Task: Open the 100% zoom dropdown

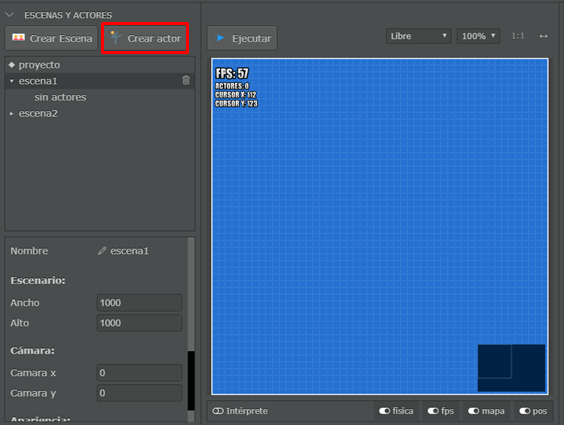Action: (x=478, y=36)
